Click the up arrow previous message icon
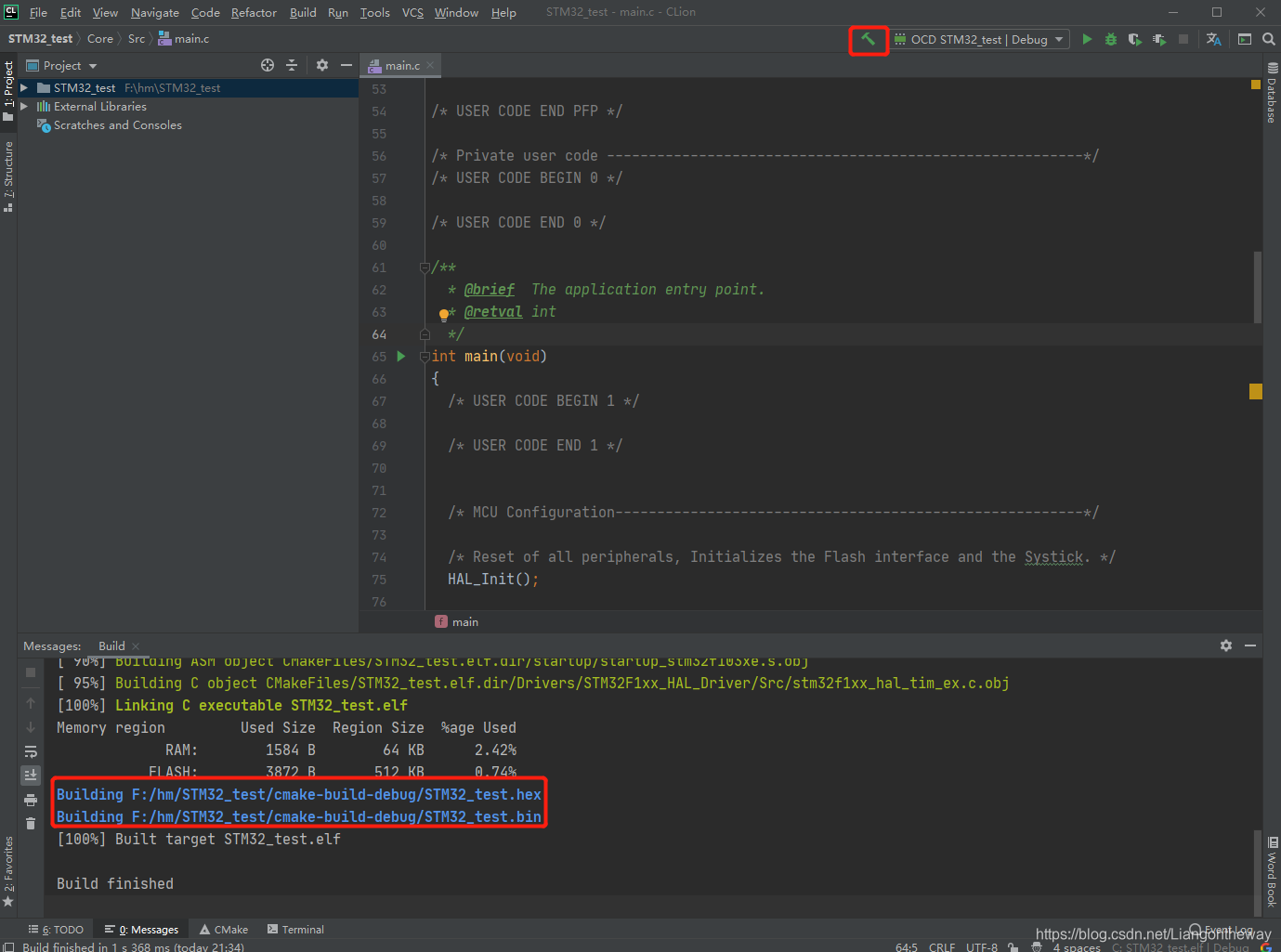Image resolution: width=1281 pixels, height=952 pixels. [x=31, y=703]
